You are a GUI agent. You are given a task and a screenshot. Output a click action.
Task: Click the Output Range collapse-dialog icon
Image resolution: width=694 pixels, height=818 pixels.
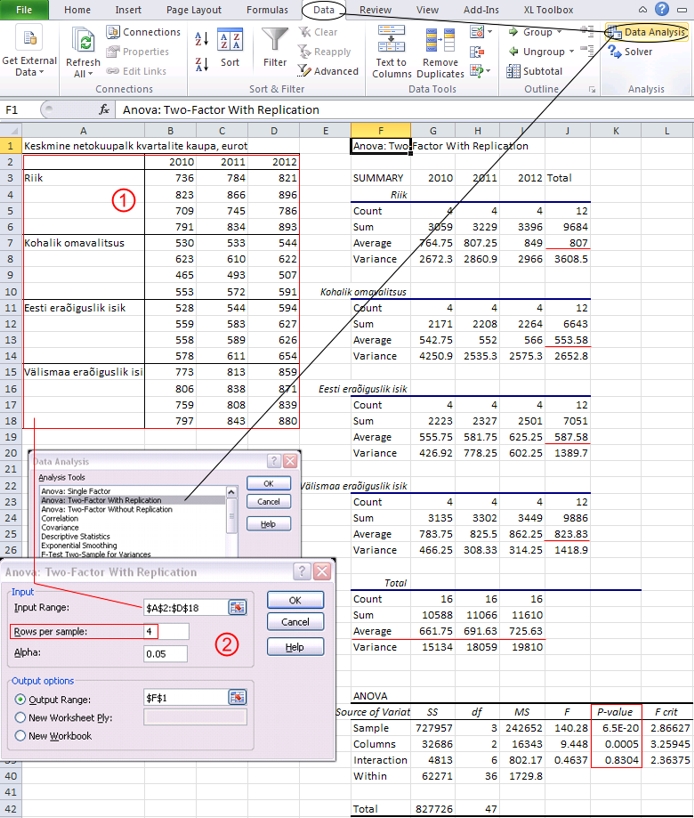[x=237, y=697]
